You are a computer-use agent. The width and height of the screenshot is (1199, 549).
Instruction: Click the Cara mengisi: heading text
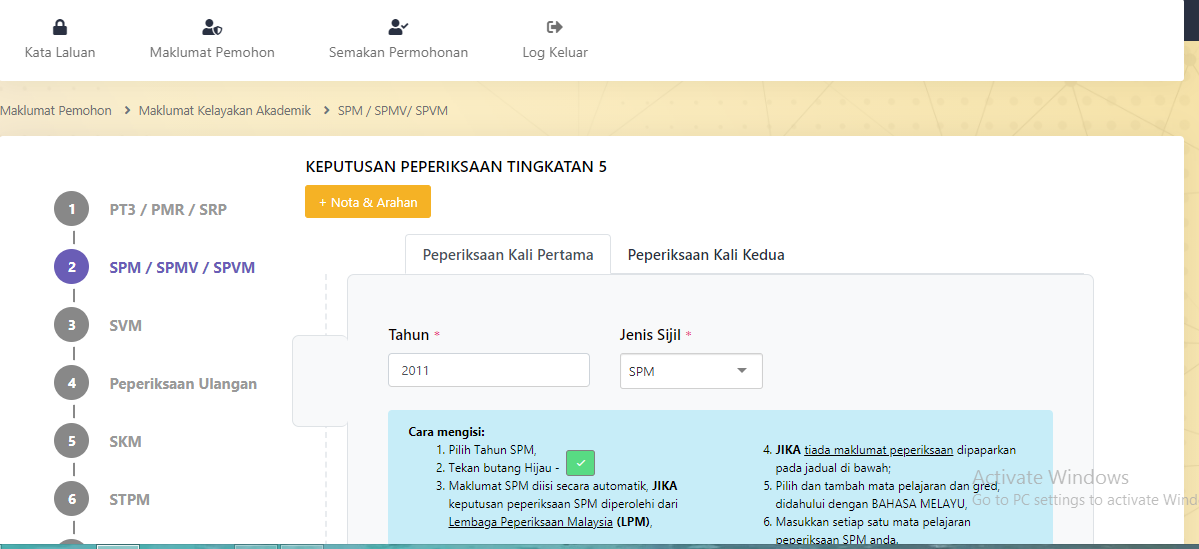point(447,432)
